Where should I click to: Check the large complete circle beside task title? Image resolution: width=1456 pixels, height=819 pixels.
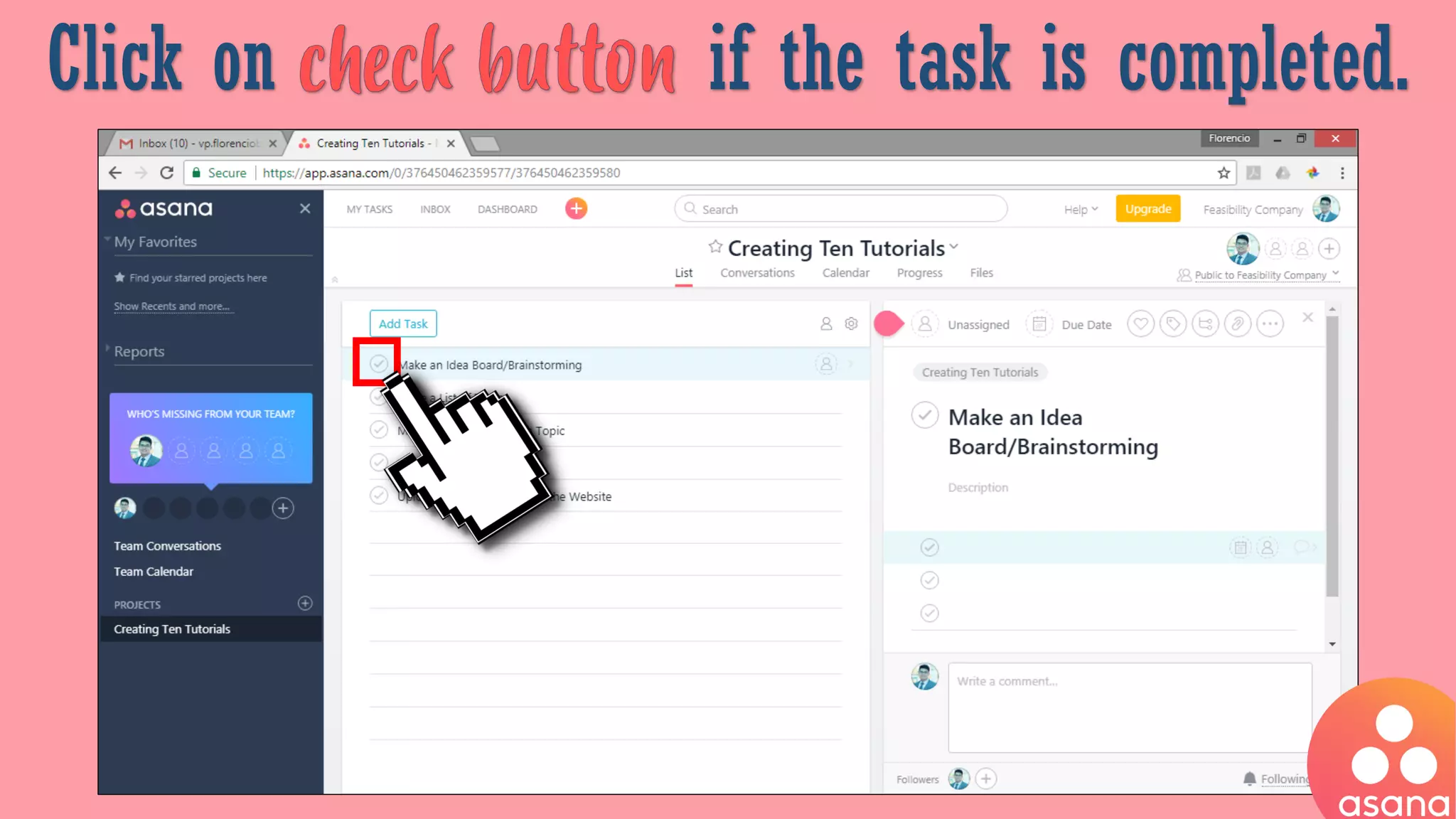pos(925,415)
